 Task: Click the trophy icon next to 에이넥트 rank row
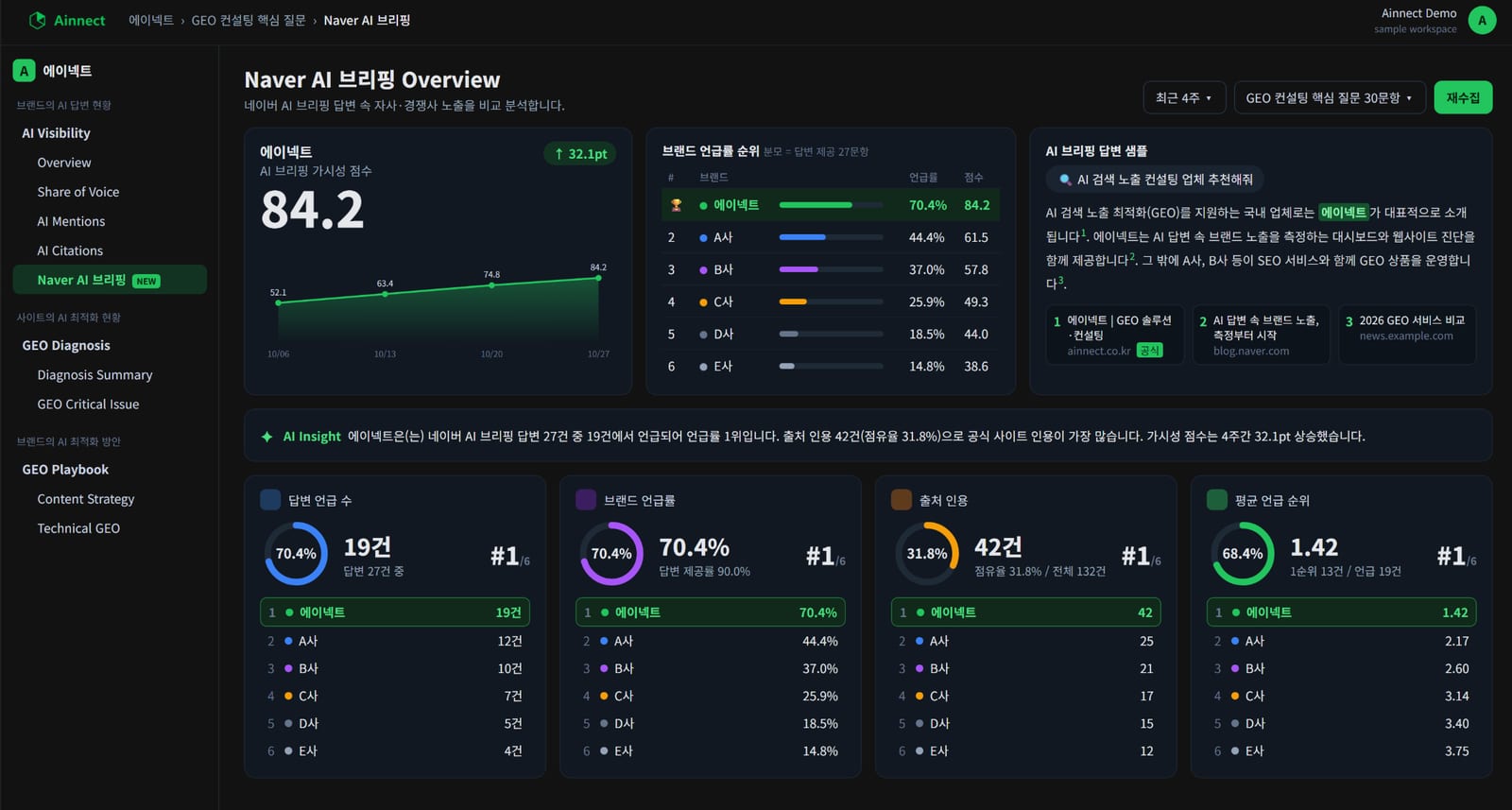coord(676,205)
